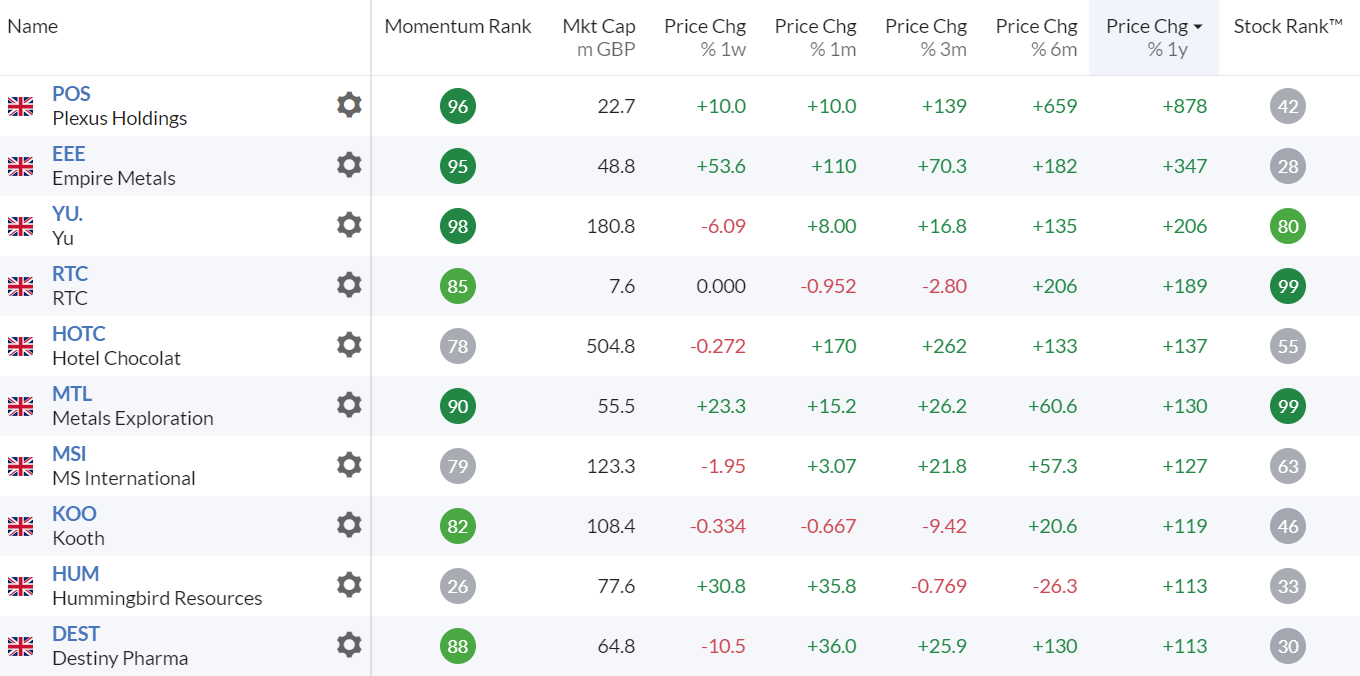Click the Metals Exploration company name
The image size is (1360, 676).
(133, 418)
